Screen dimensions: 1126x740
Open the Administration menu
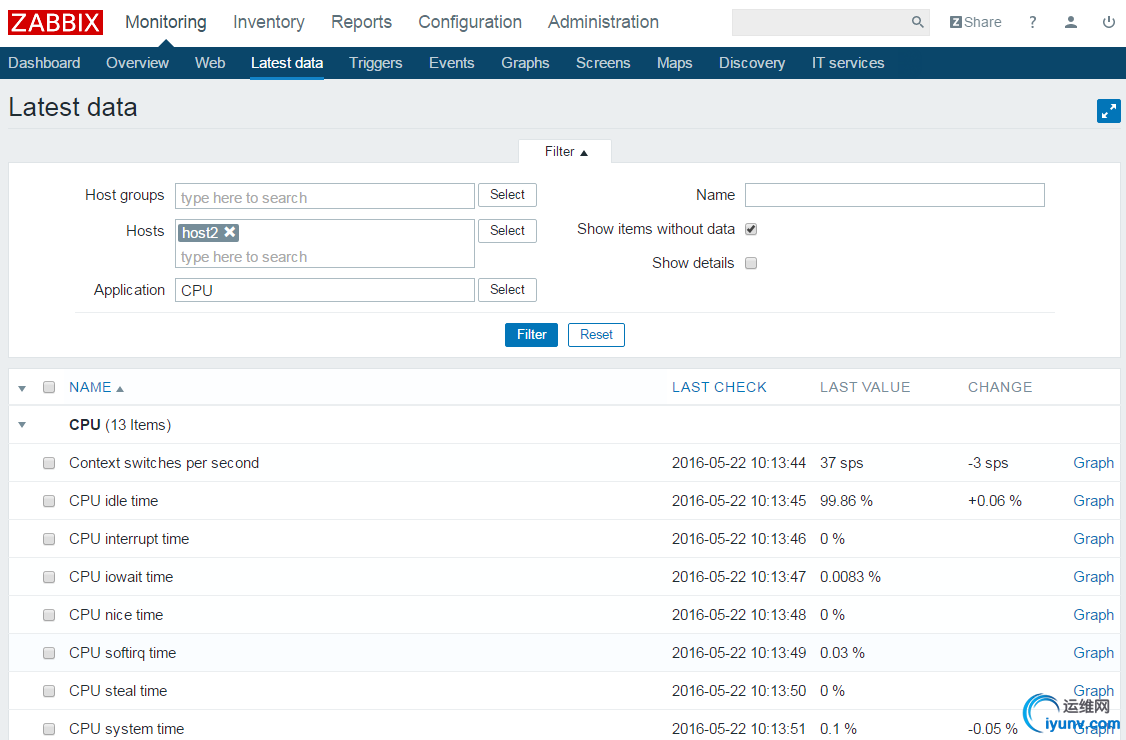point(603,22)
